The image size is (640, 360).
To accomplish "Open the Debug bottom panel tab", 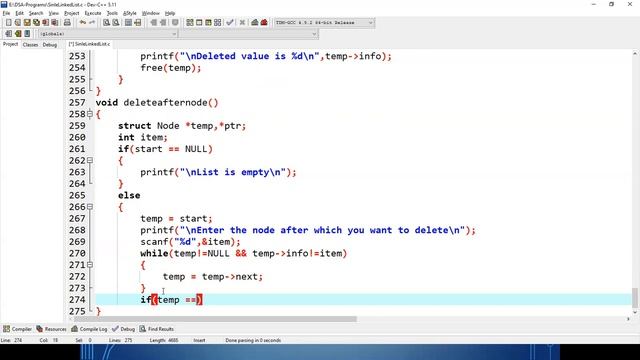I will (x=124, y=329).
